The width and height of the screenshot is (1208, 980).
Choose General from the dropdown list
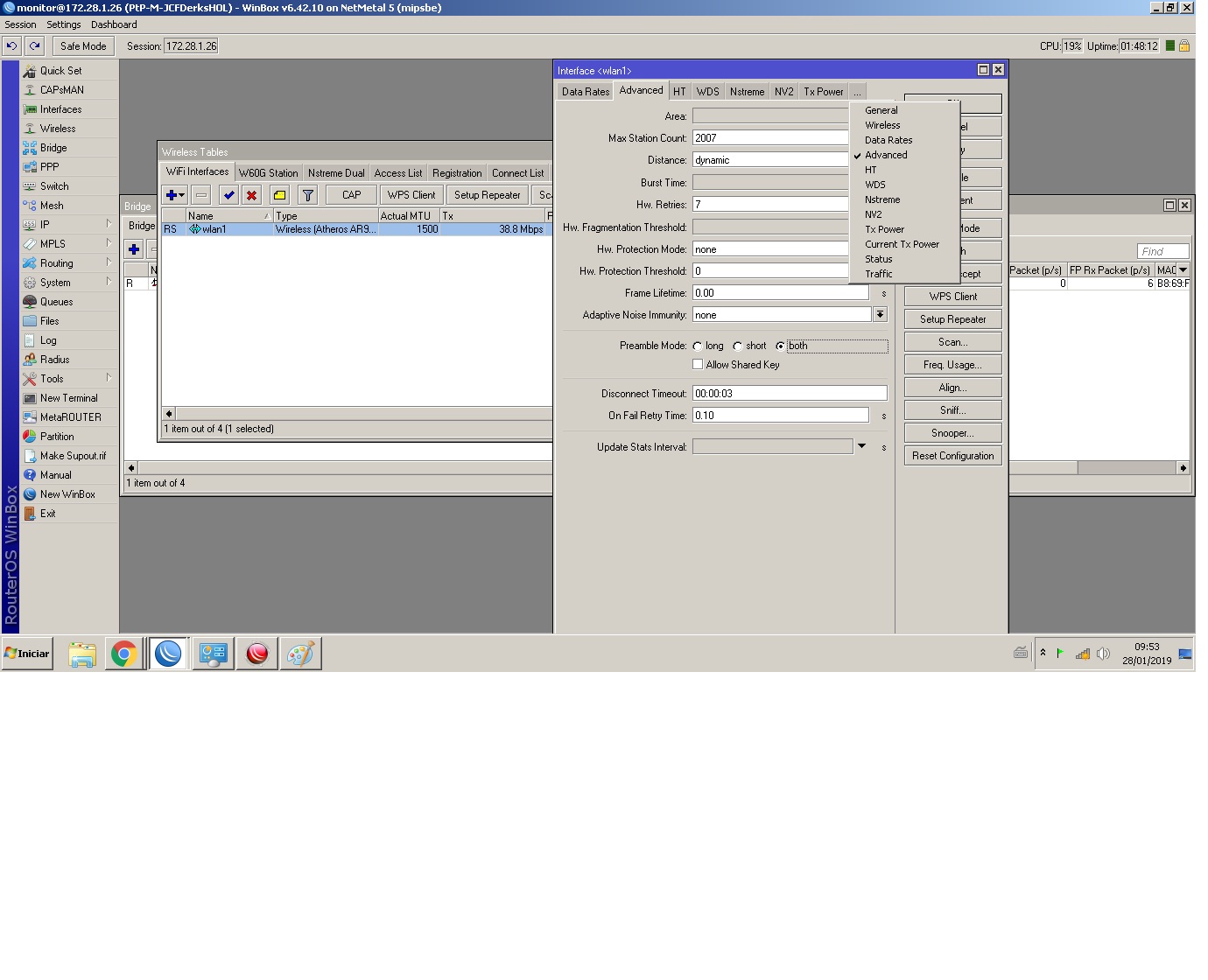click(x=881, y=110)
